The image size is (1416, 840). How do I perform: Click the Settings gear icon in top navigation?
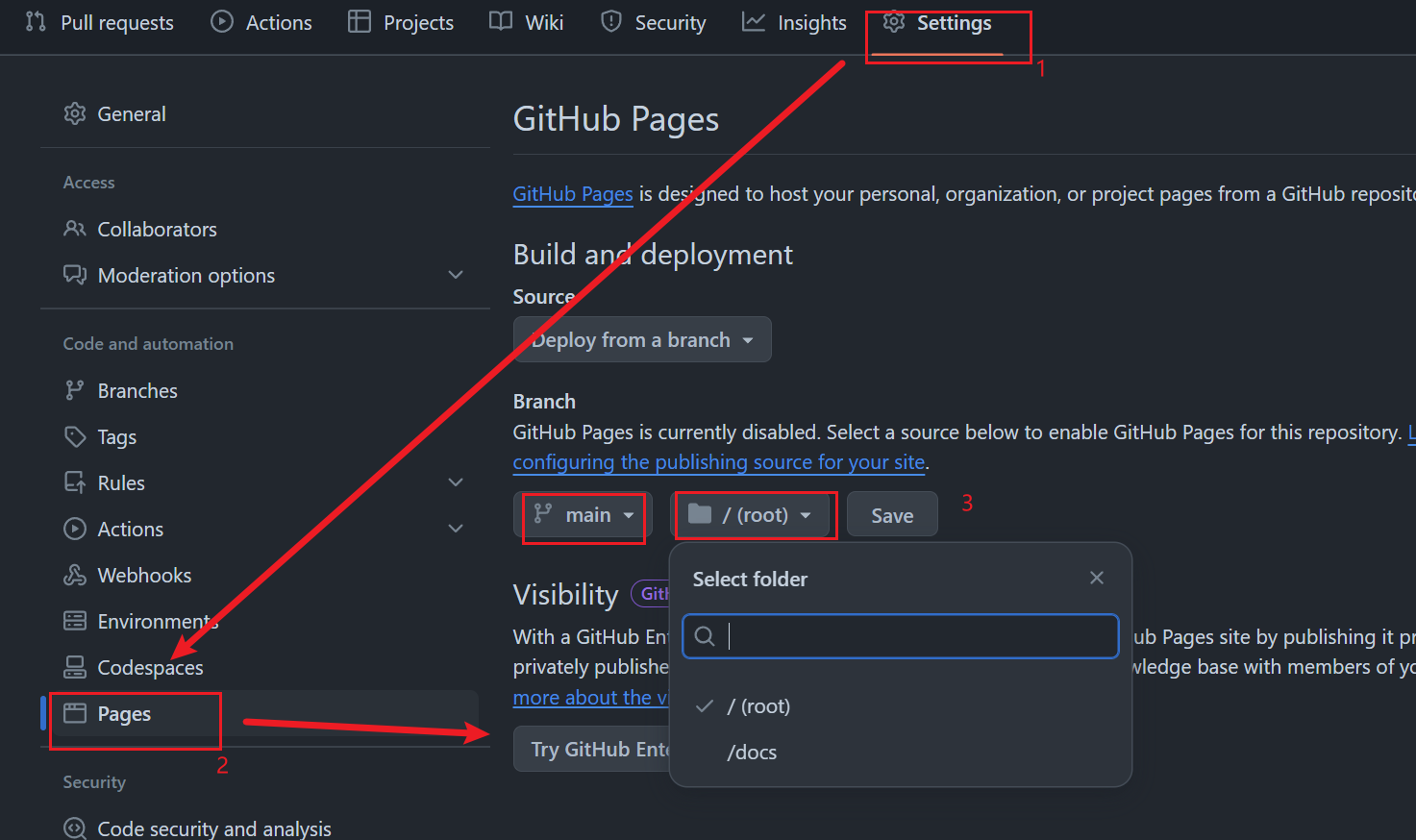(x=894, y=21)
